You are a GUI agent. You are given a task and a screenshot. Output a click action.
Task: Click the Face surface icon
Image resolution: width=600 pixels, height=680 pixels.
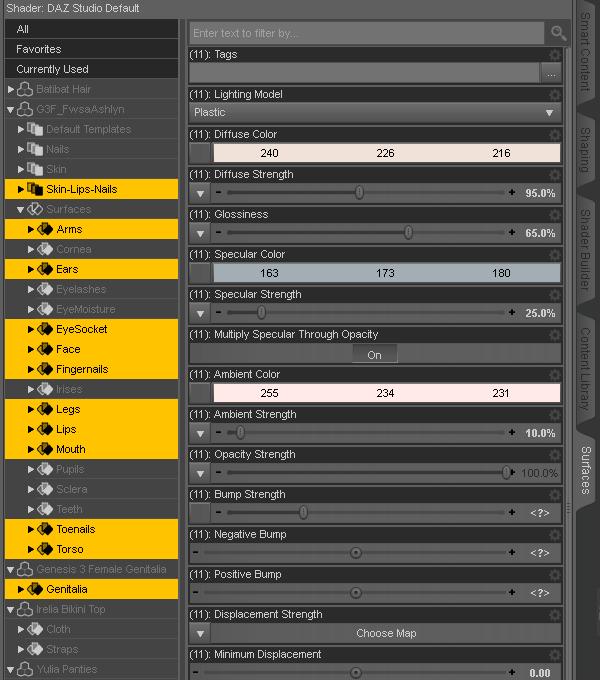tap(45, 349)
